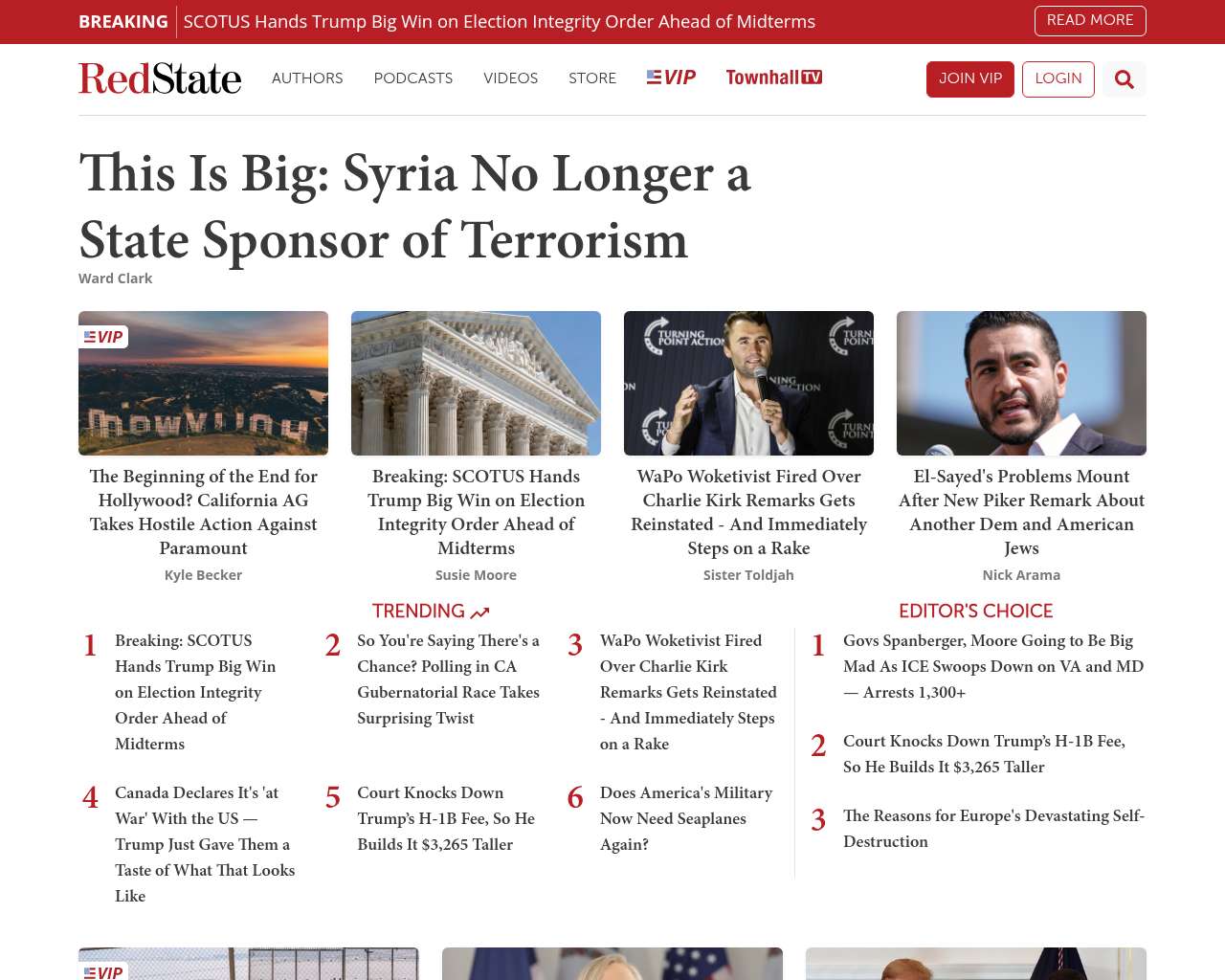This screenshot has width=1225, height=980.
Task: Open the El-Sayed portrait thumbnail
Action: [x=1021, y=383]
